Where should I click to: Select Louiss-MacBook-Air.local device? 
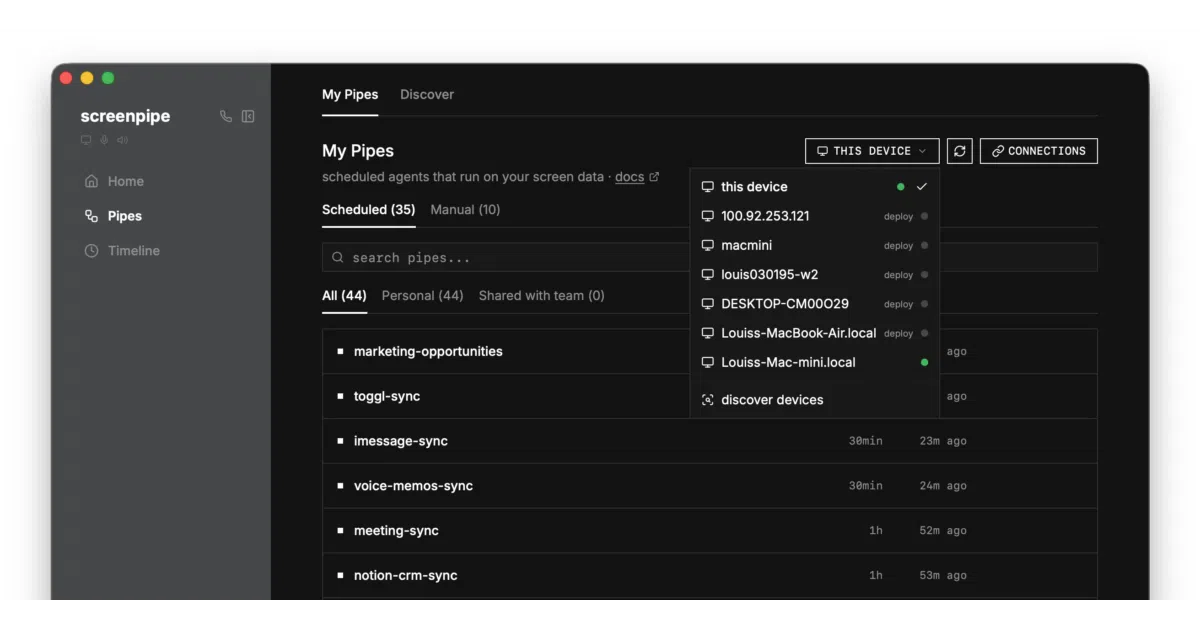(x=814, y=333)
